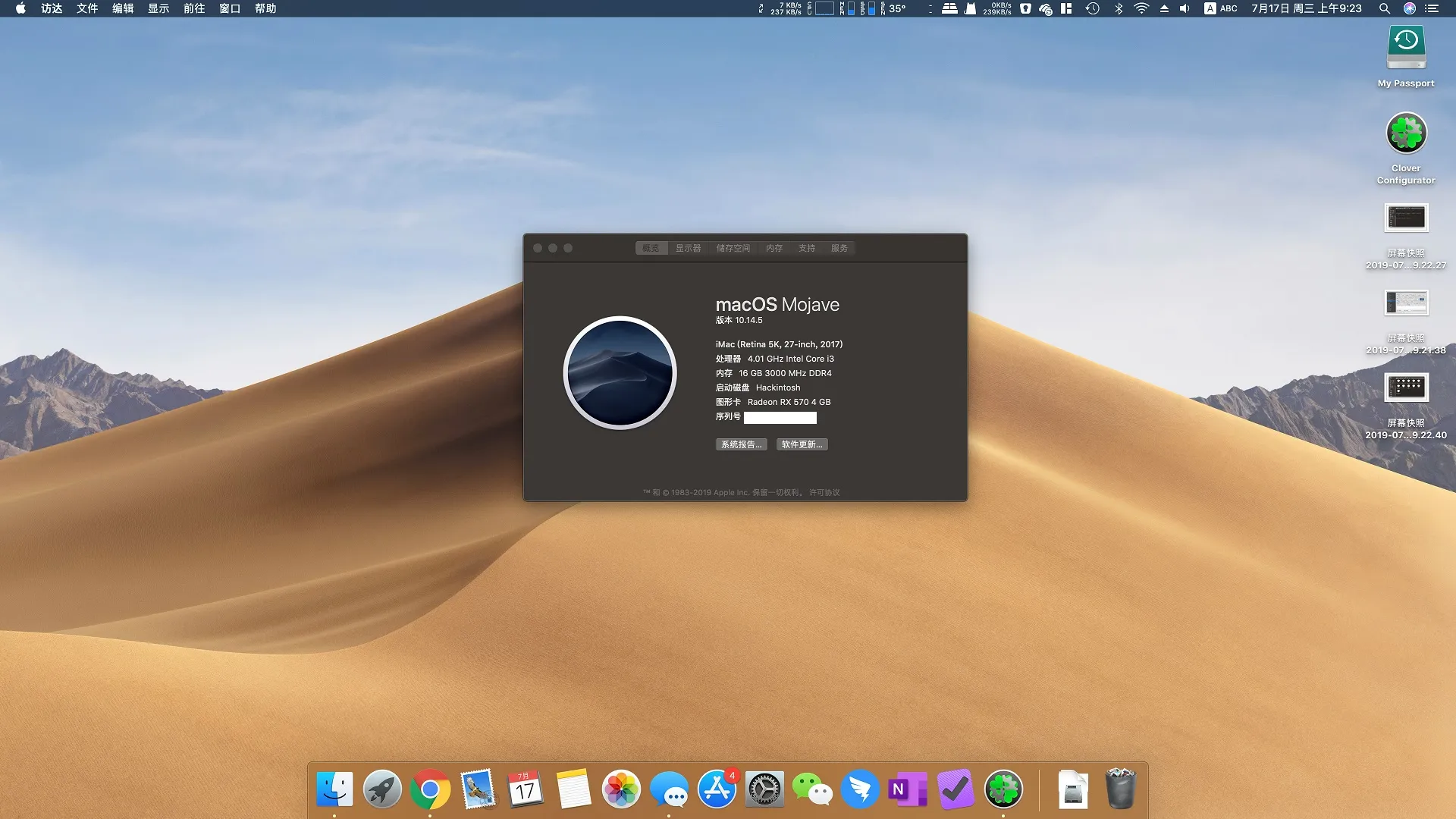Open WeChat in the Dock
Viewport: 1456px width, 819px height.
[x=812, y=789]
